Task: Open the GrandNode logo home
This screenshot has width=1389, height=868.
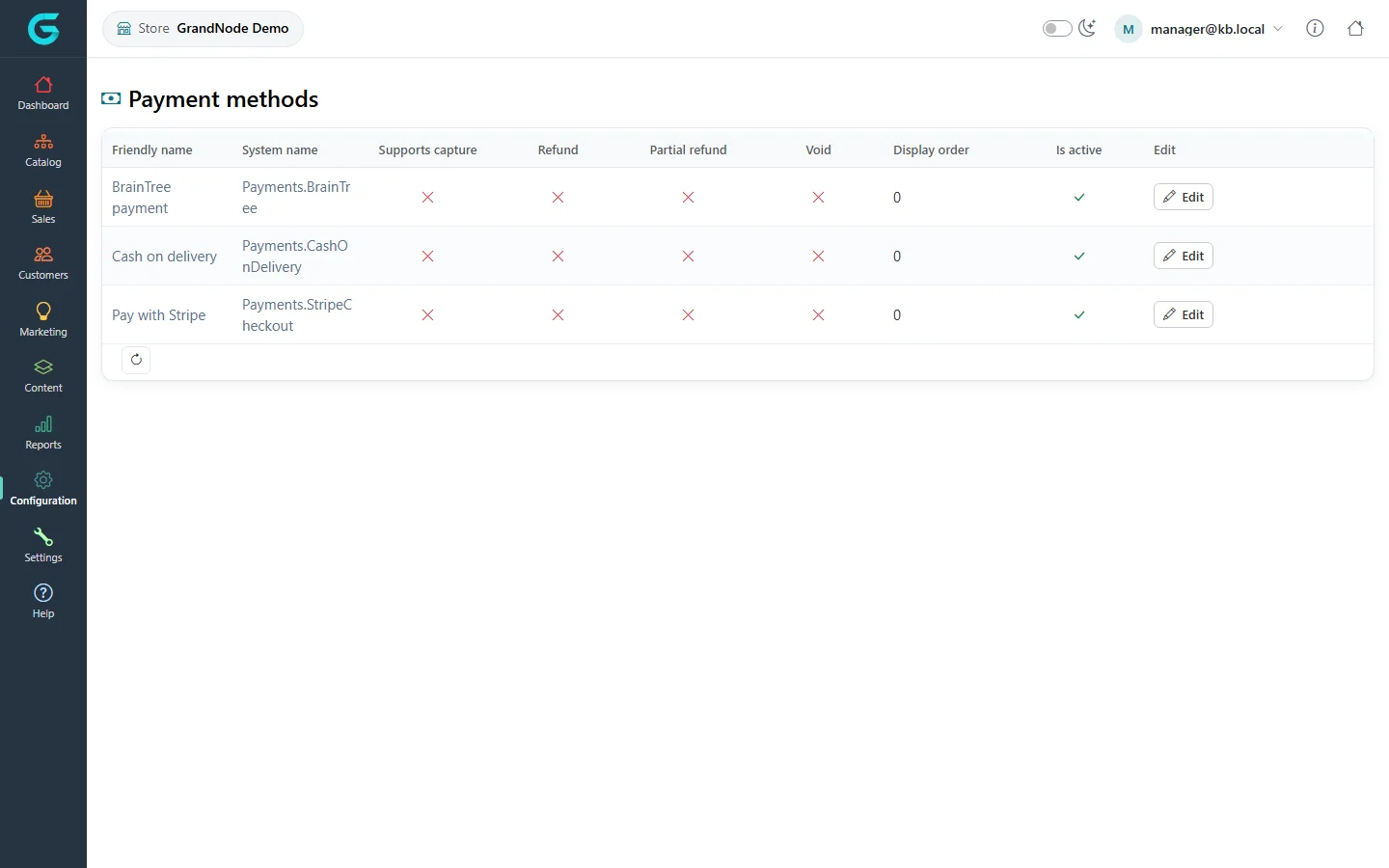Action: pyautogui.click(x=43, y=29)
